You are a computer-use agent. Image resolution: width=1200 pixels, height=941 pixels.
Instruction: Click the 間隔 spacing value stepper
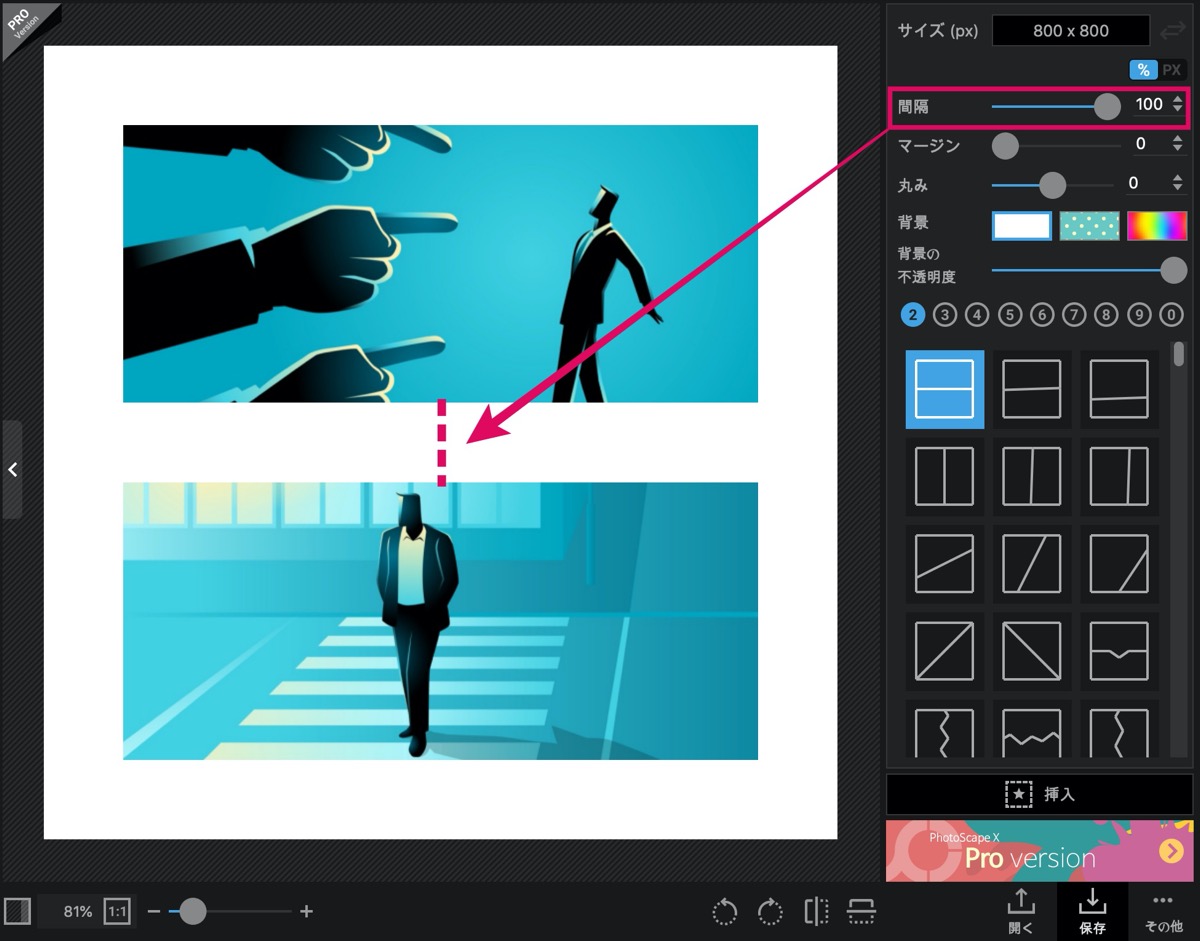pos(1177,104)
